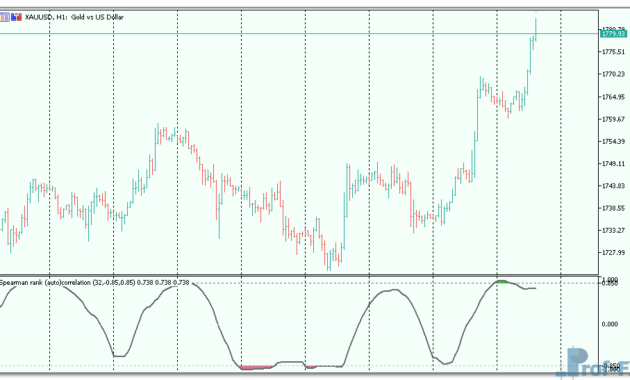
Task: Click the 1759.67 price axis label
Action: 613,119
